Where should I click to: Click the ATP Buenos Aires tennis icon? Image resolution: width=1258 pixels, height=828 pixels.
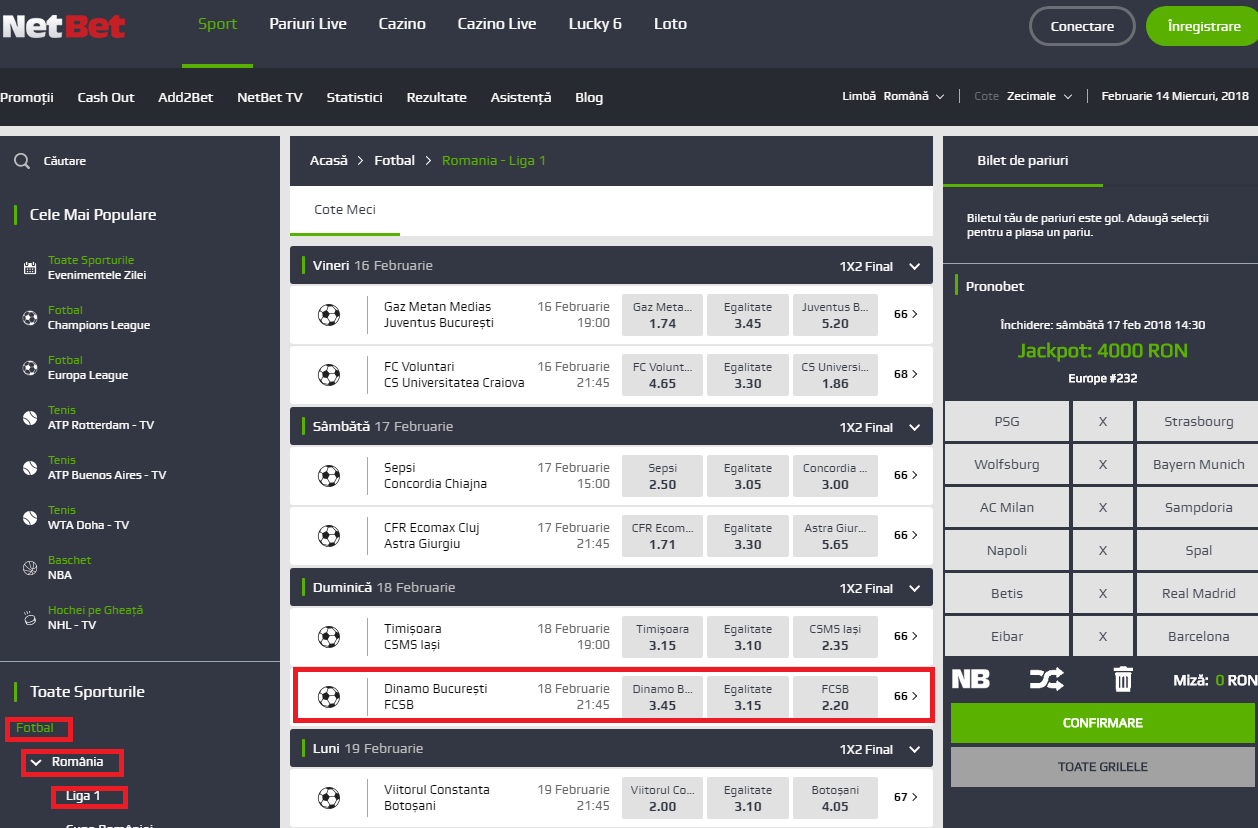29,468
